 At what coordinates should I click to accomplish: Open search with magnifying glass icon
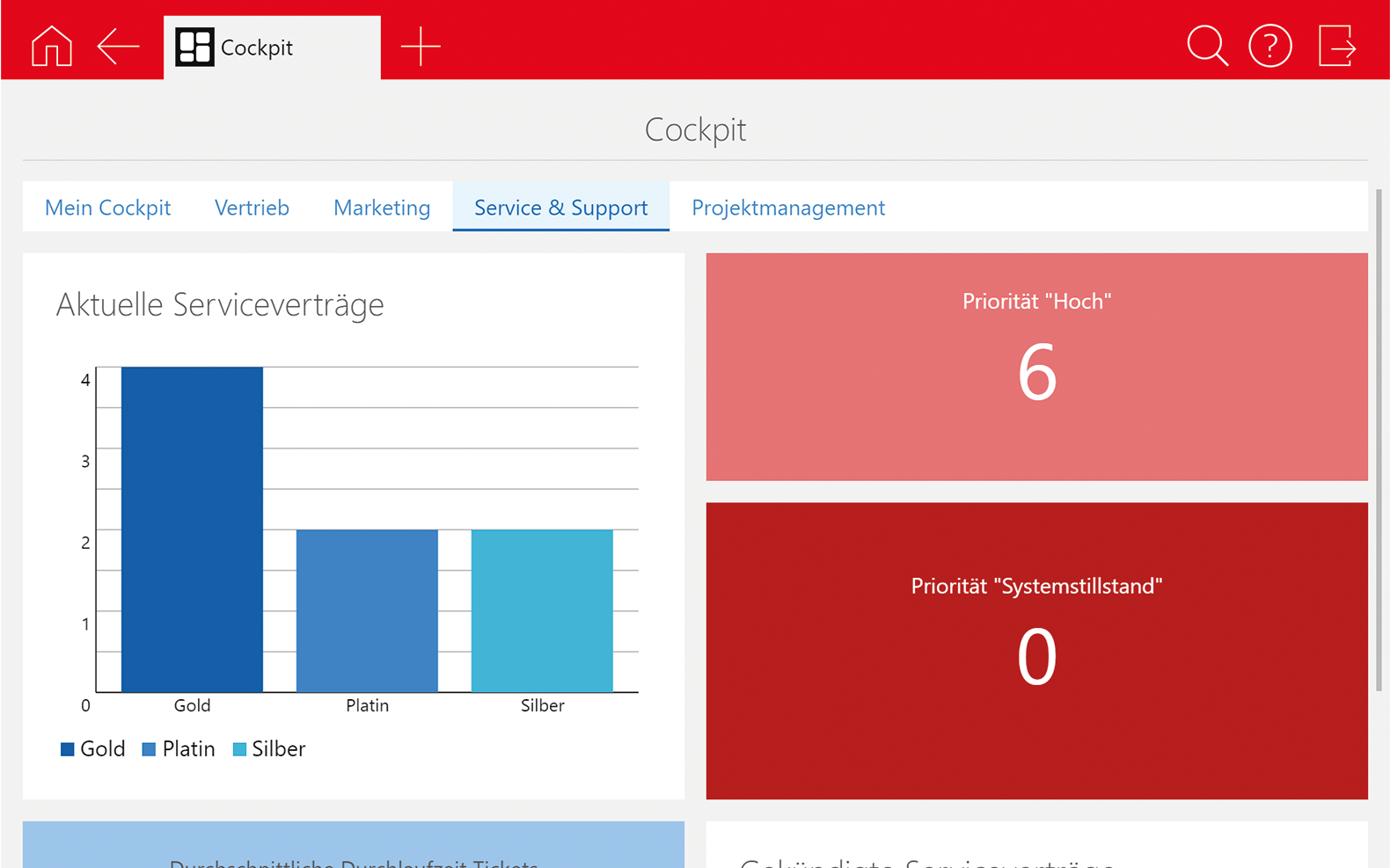coord(1207,46)
